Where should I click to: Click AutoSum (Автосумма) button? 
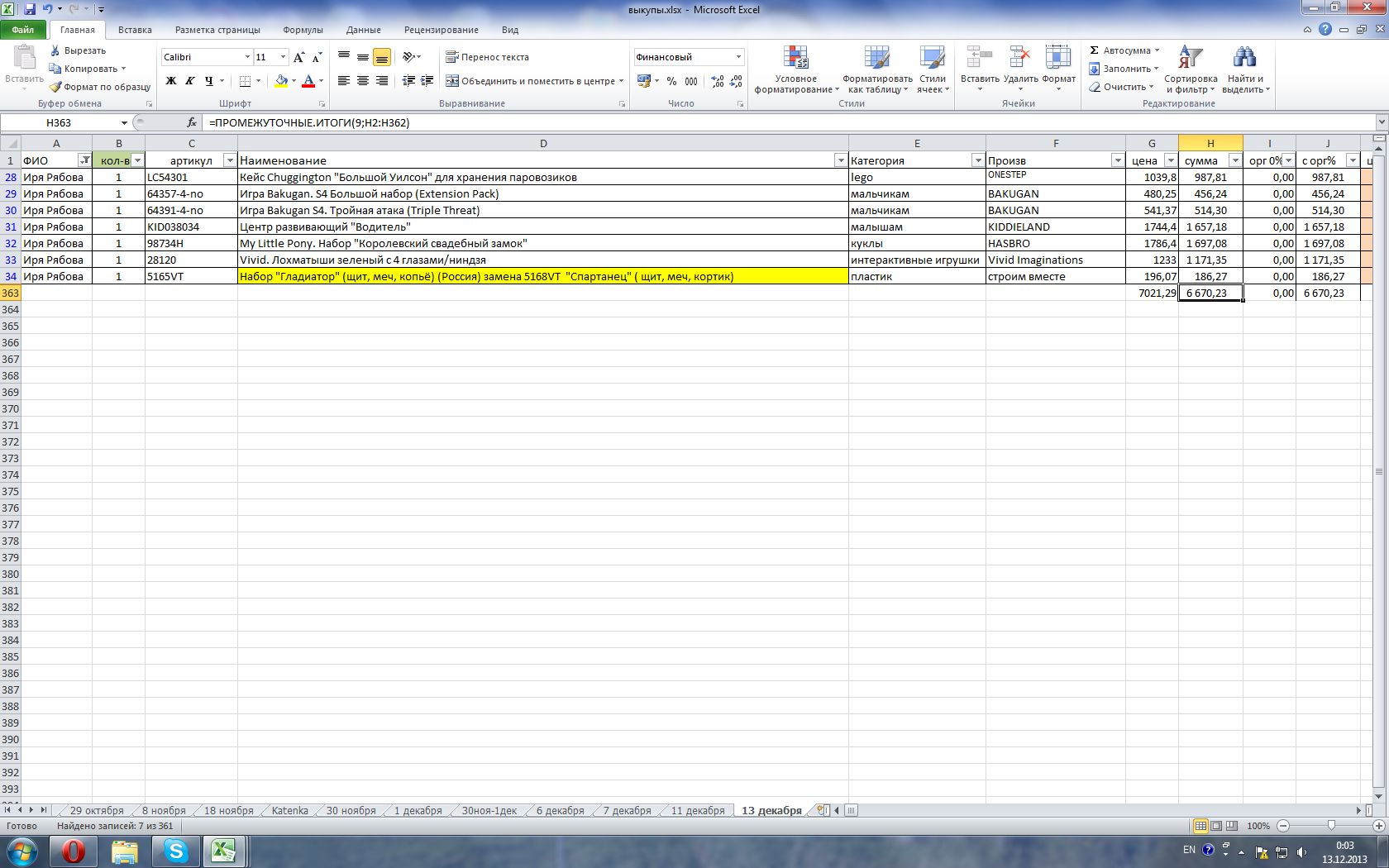[x=1125, y=50]
